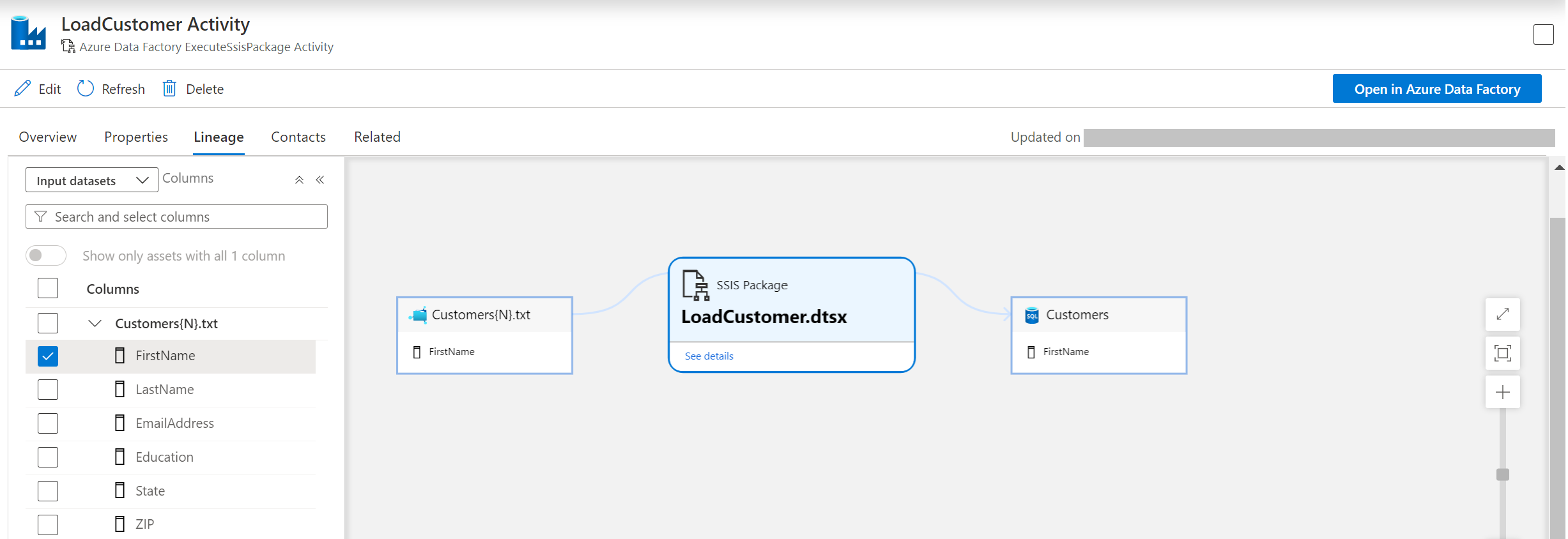Click the lineage zoom slider handle
The height and width of the screenshot is (539, 1568).
pos(1503,474)
